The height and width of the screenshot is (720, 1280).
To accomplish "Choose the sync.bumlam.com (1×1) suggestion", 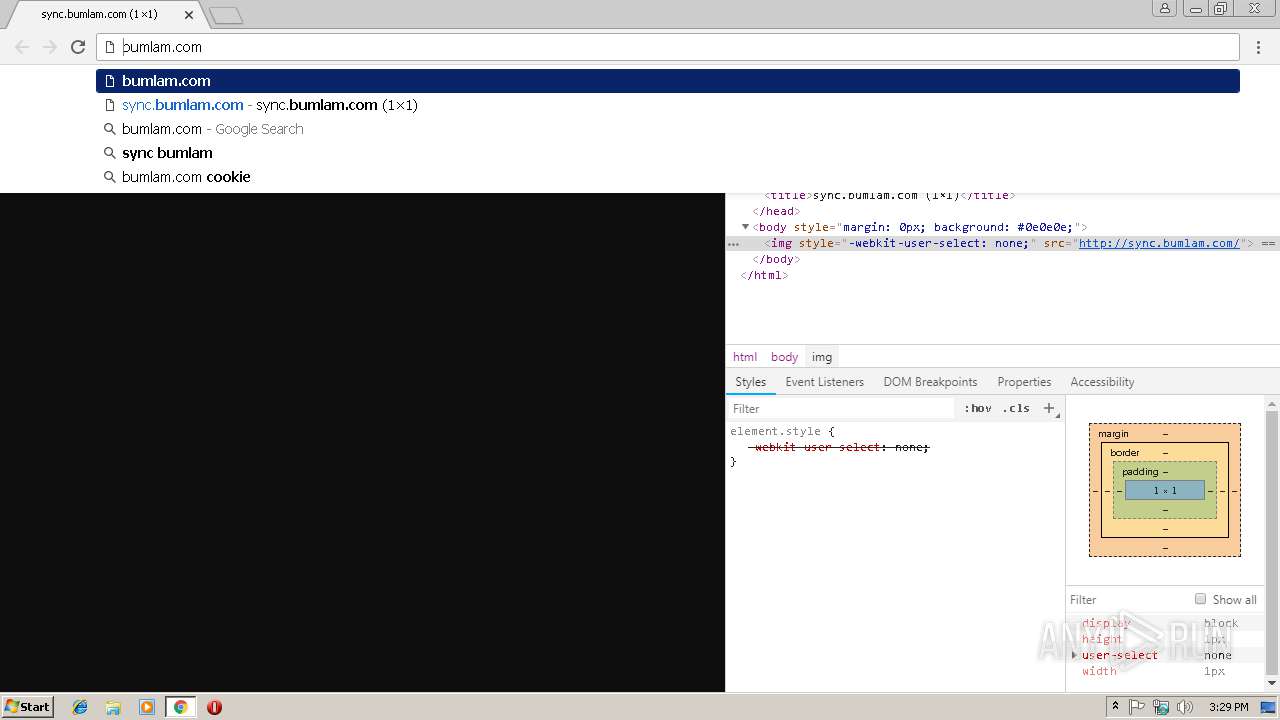I will click(x=668, y=105).
